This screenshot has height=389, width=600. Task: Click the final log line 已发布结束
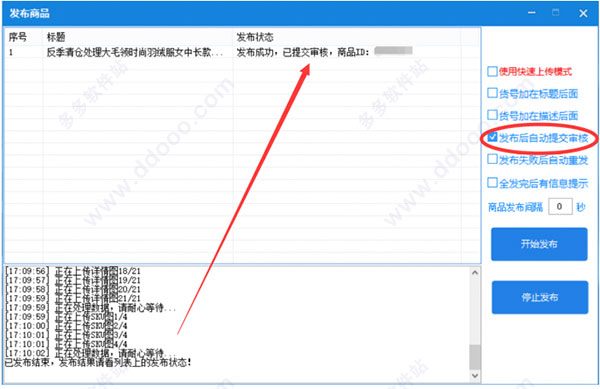pos(98,362)
